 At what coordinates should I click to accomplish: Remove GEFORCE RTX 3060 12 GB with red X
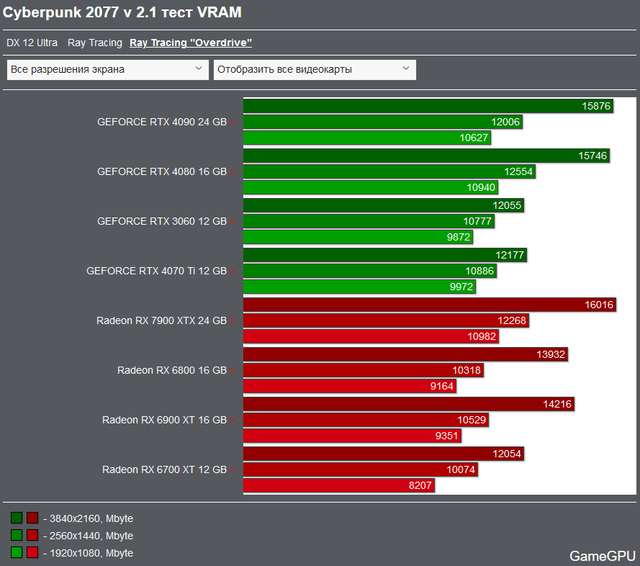(x=233, y=222)
